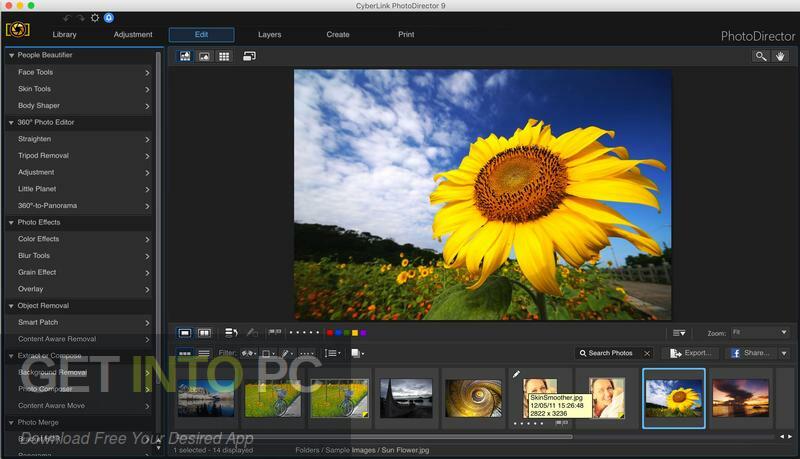The image size is (800, 459).
Task: Open Skin Tools
Action: (x=79, y=89)
